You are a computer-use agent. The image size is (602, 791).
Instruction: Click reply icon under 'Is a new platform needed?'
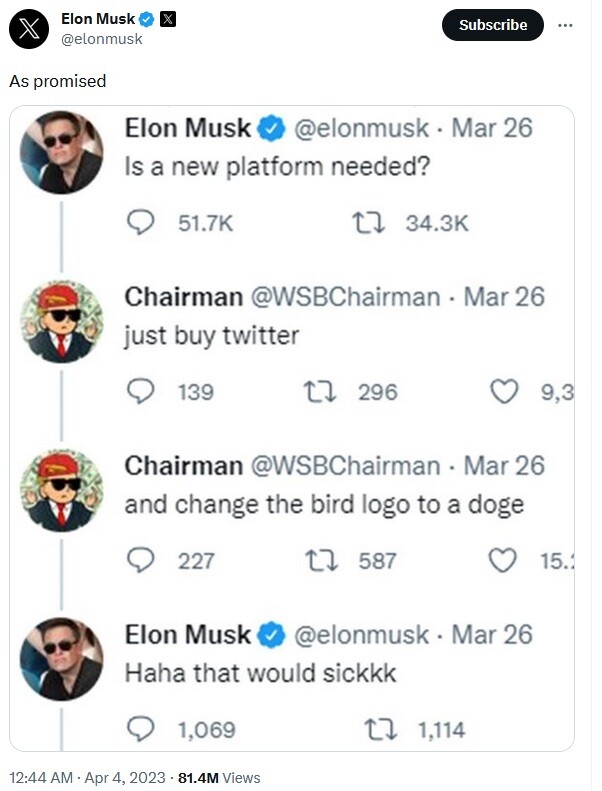click(x=140, y=222)
